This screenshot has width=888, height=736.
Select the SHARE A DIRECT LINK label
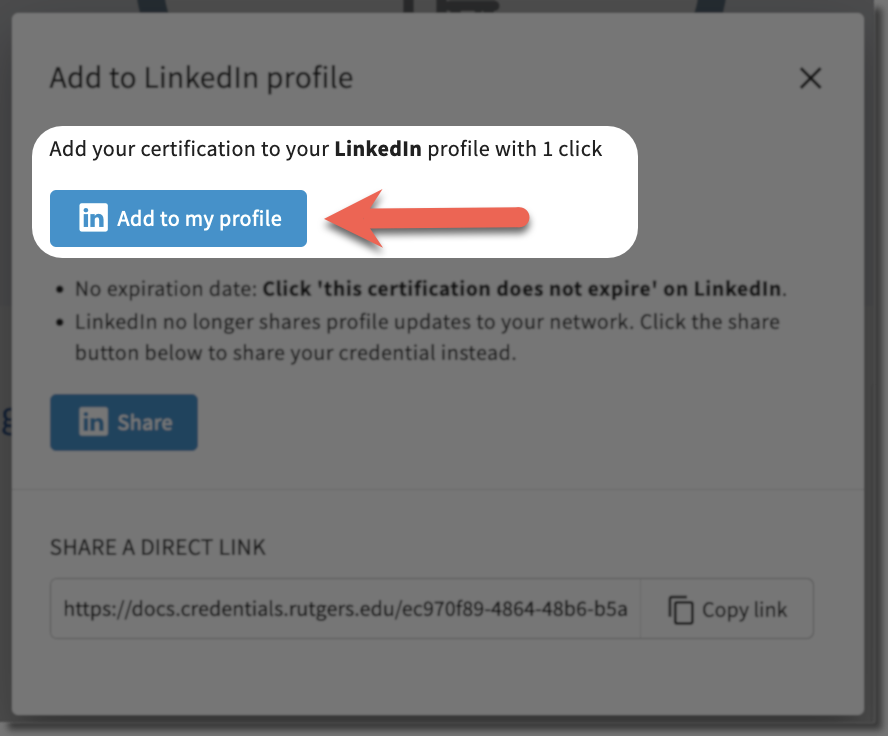pos(157,547)
